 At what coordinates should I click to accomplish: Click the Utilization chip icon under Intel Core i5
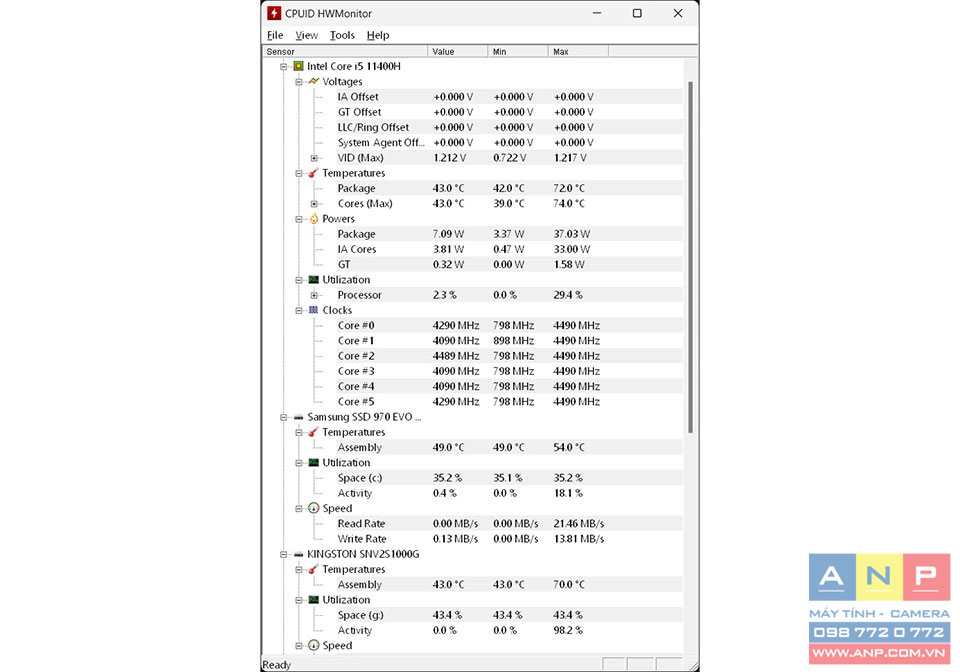click(x=313, y=280)
